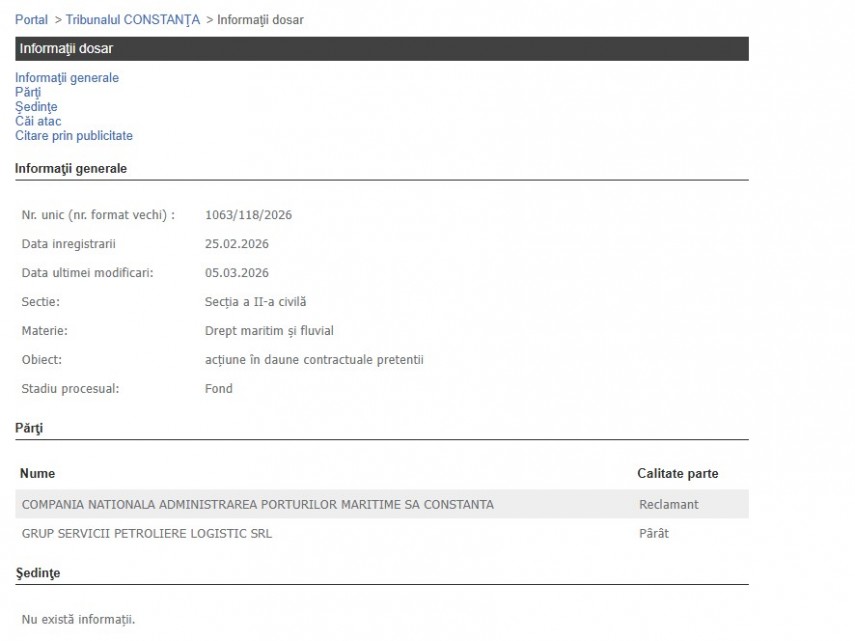Select the Părți navigation link at top
Image resolution: width=855 pixels, height=641 pixels.
click(28, 93)
